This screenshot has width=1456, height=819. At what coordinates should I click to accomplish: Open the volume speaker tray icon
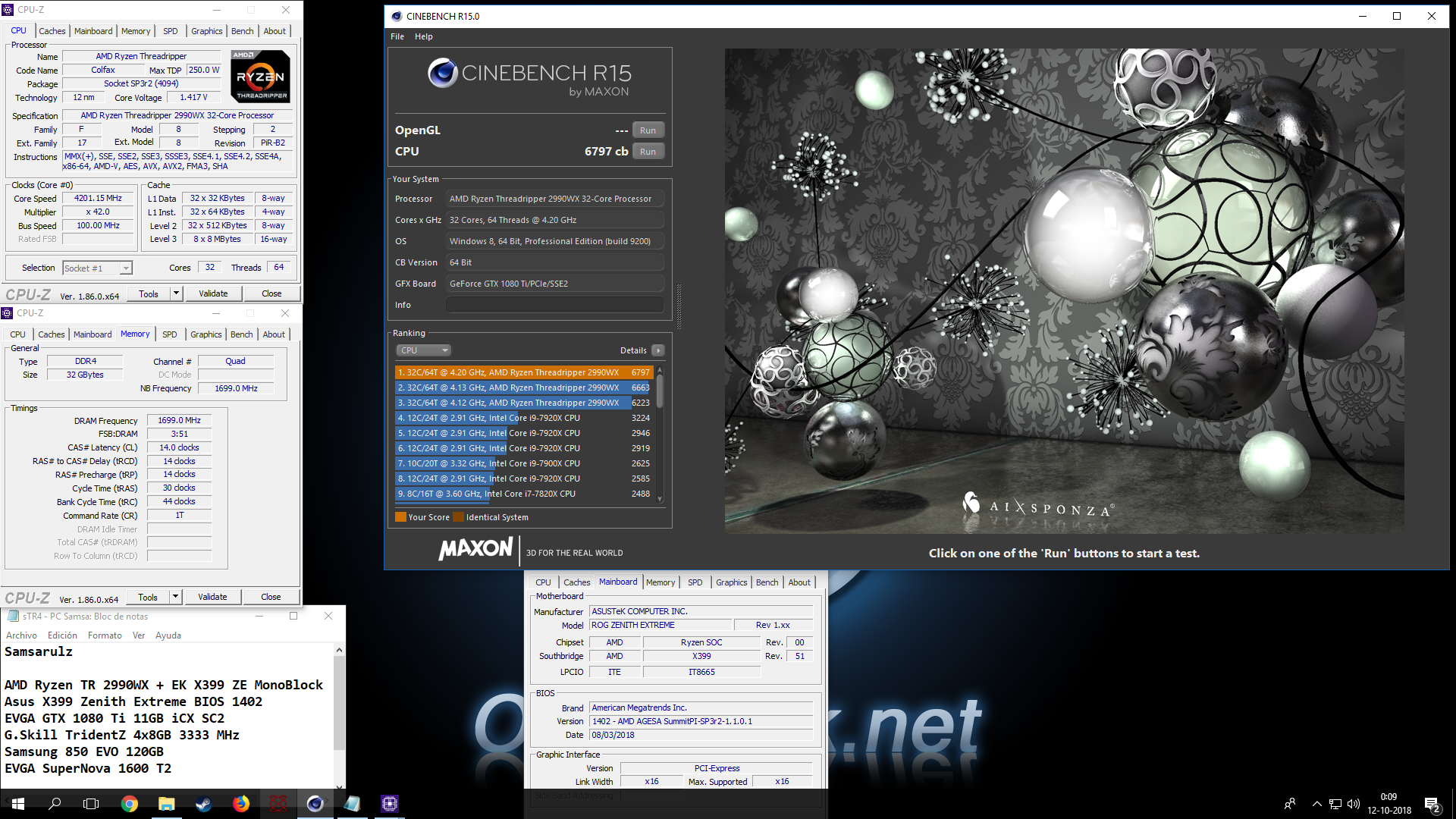pyautogui.click(x=1354, y=804)
